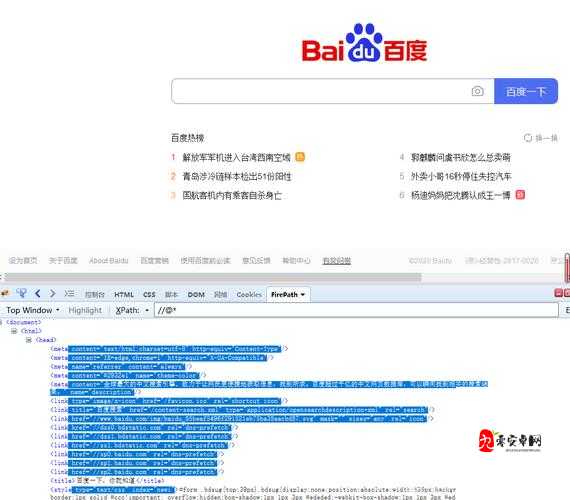
Task: Click the 设为首页 footer link
Action: (23, 260)
